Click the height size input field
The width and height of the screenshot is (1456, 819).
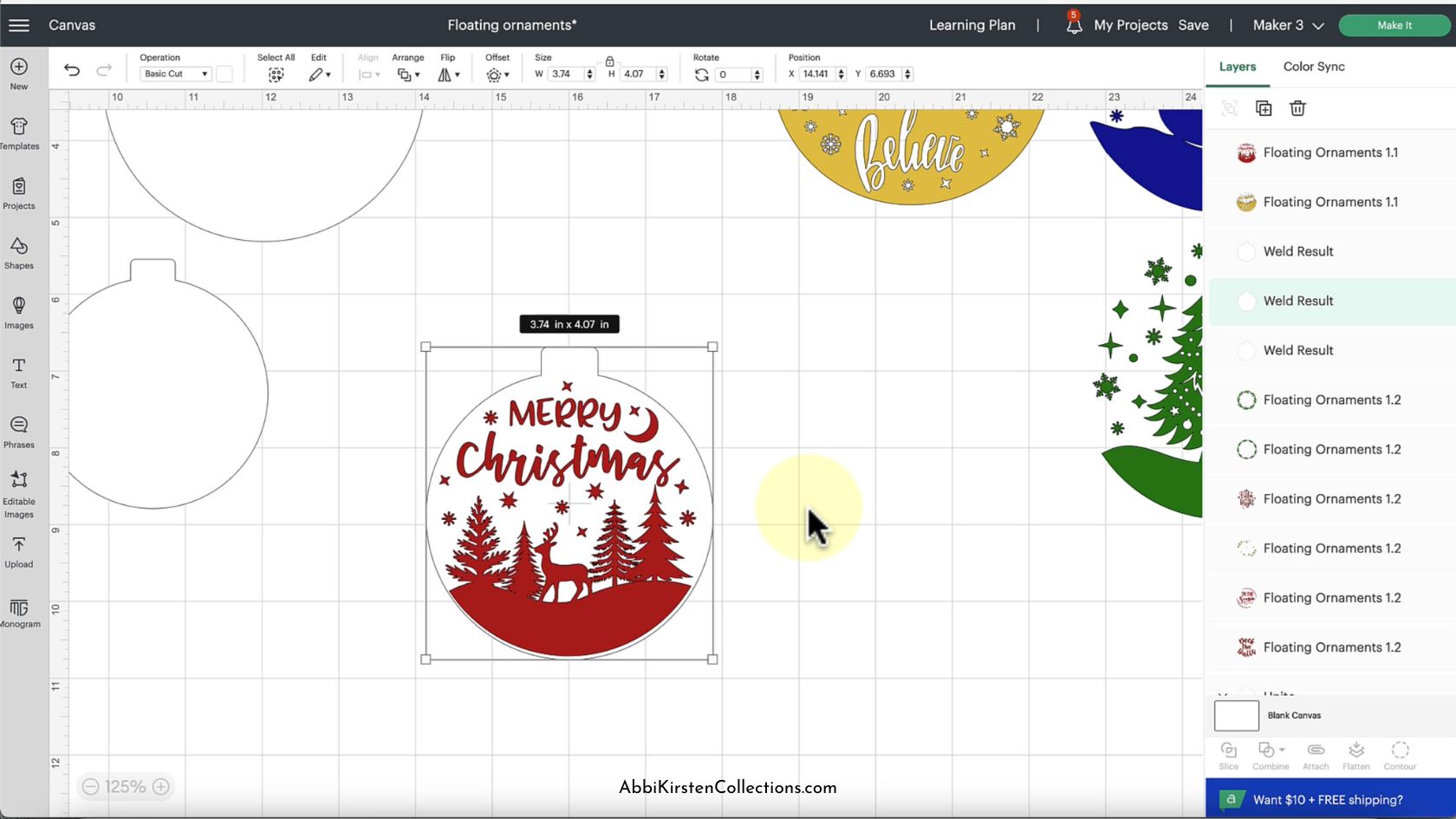tap(638, 75)
